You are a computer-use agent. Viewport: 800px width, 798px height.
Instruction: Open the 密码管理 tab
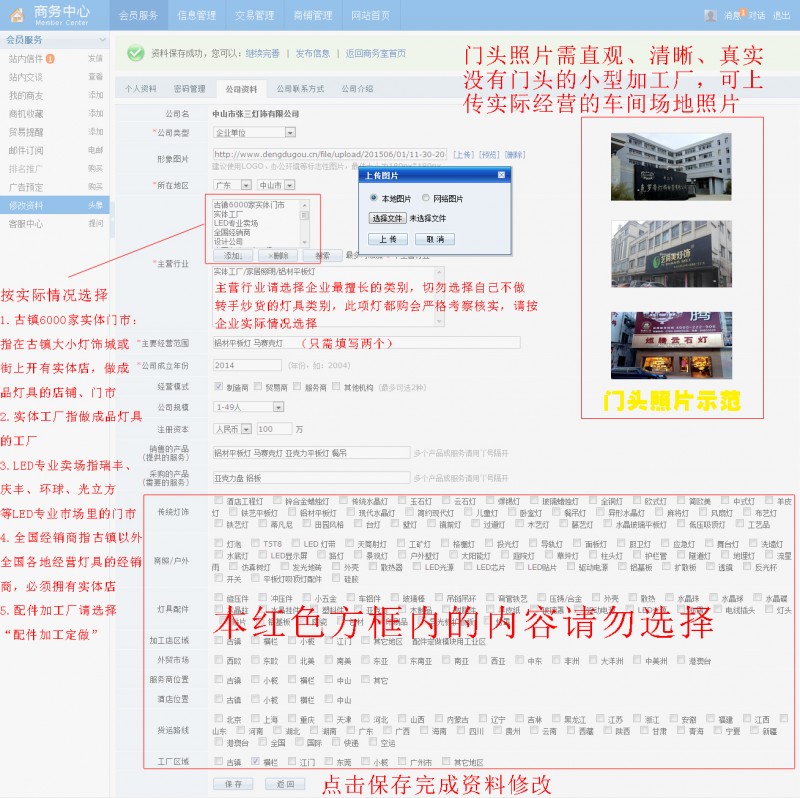tap(190, 89)
